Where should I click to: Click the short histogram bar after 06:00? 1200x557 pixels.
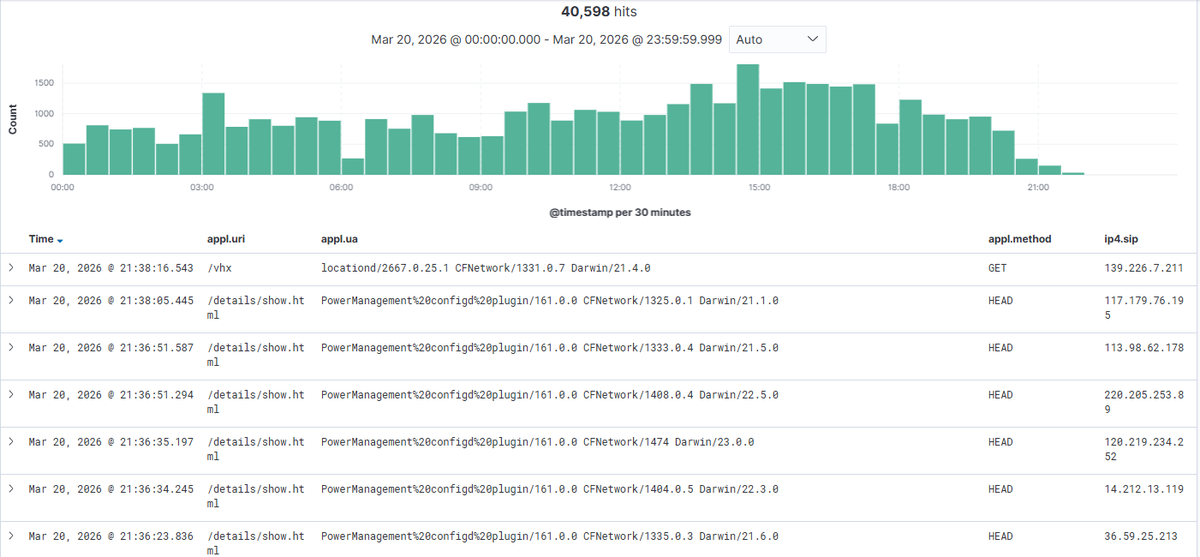[x=352, y=166]
